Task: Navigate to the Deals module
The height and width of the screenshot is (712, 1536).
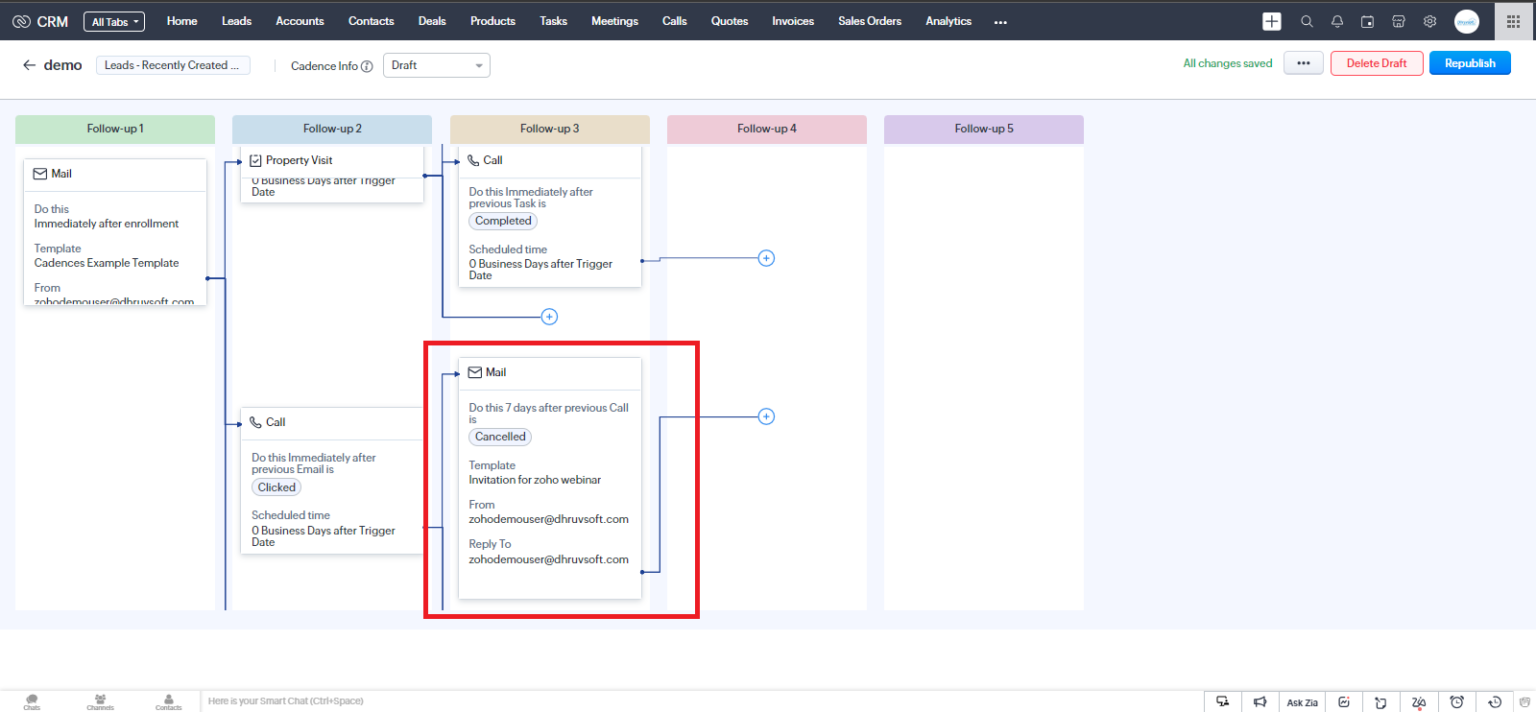Action: [431, 21]
